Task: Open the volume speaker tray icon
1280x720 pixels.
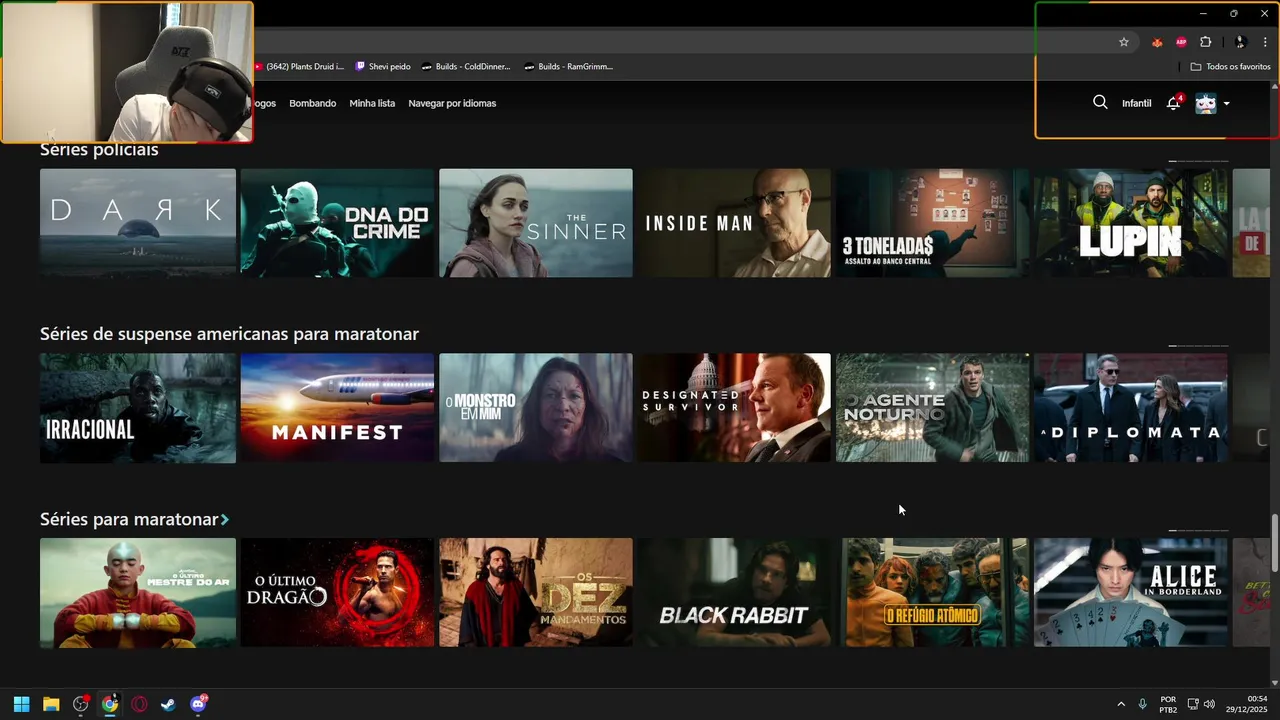Action: click(x=1209, y=704)
